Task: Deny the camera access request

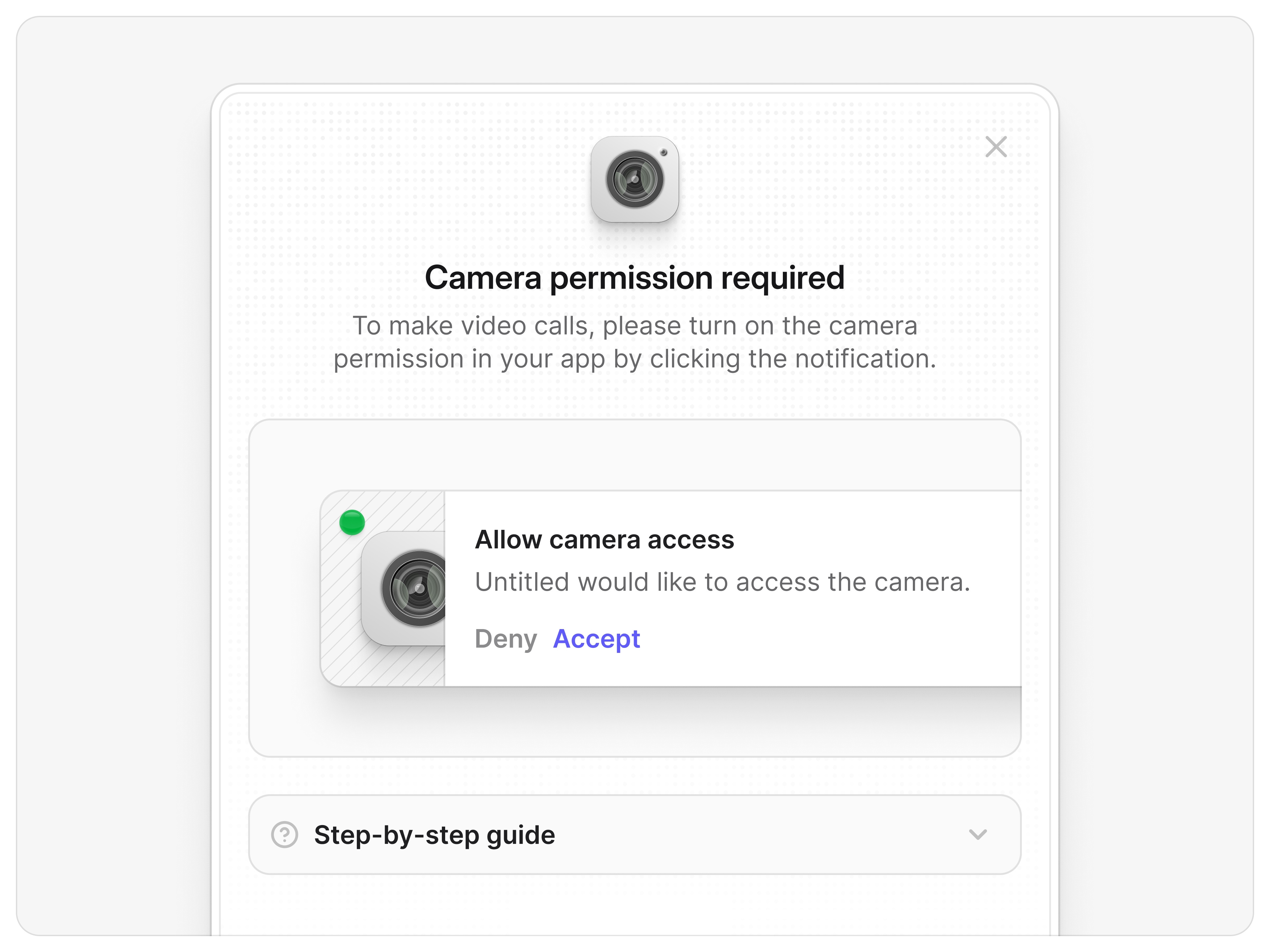Action: pos(507,639)
